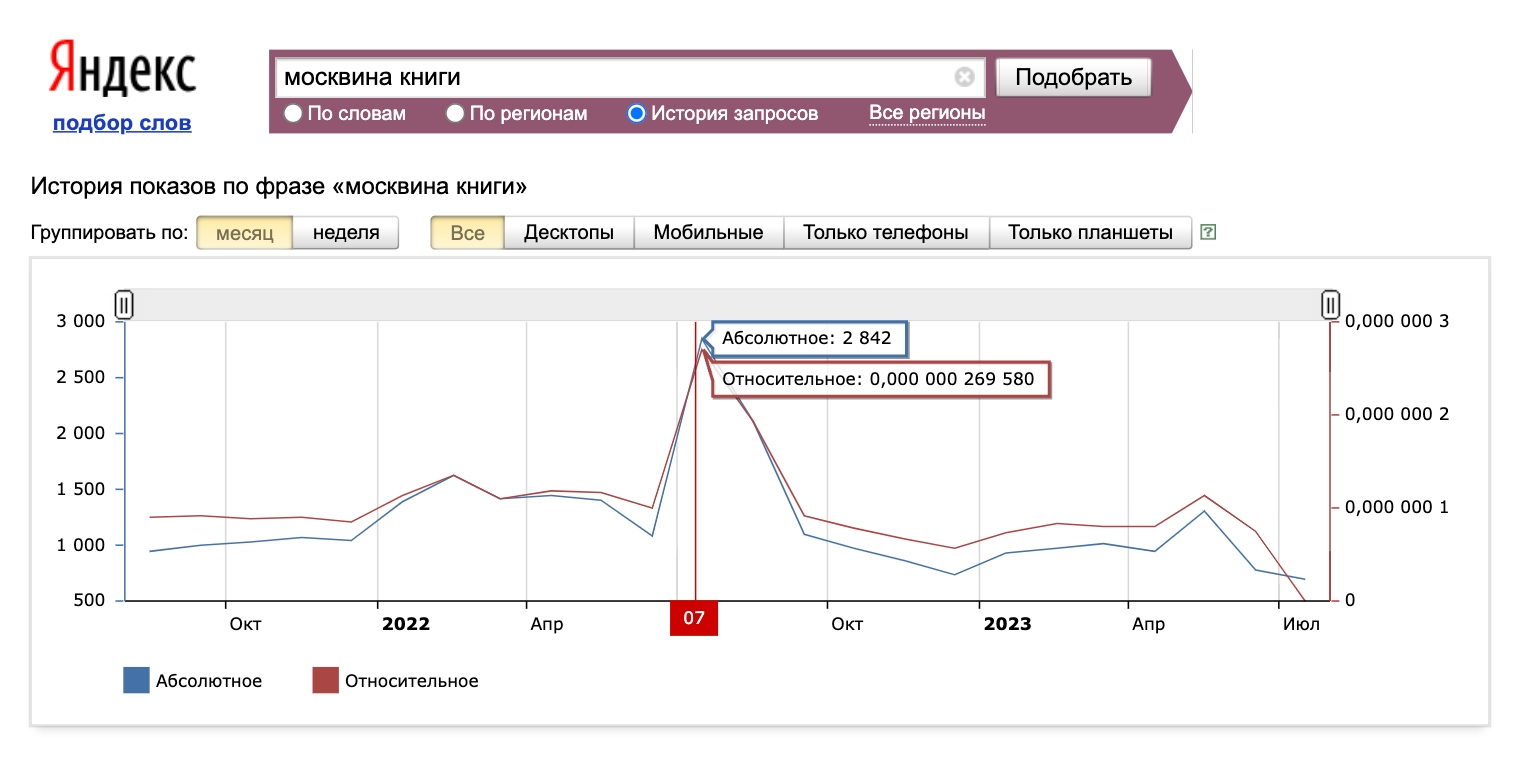Click the 'Относительное: 0,000 000 269 580' tooltip

880,380
